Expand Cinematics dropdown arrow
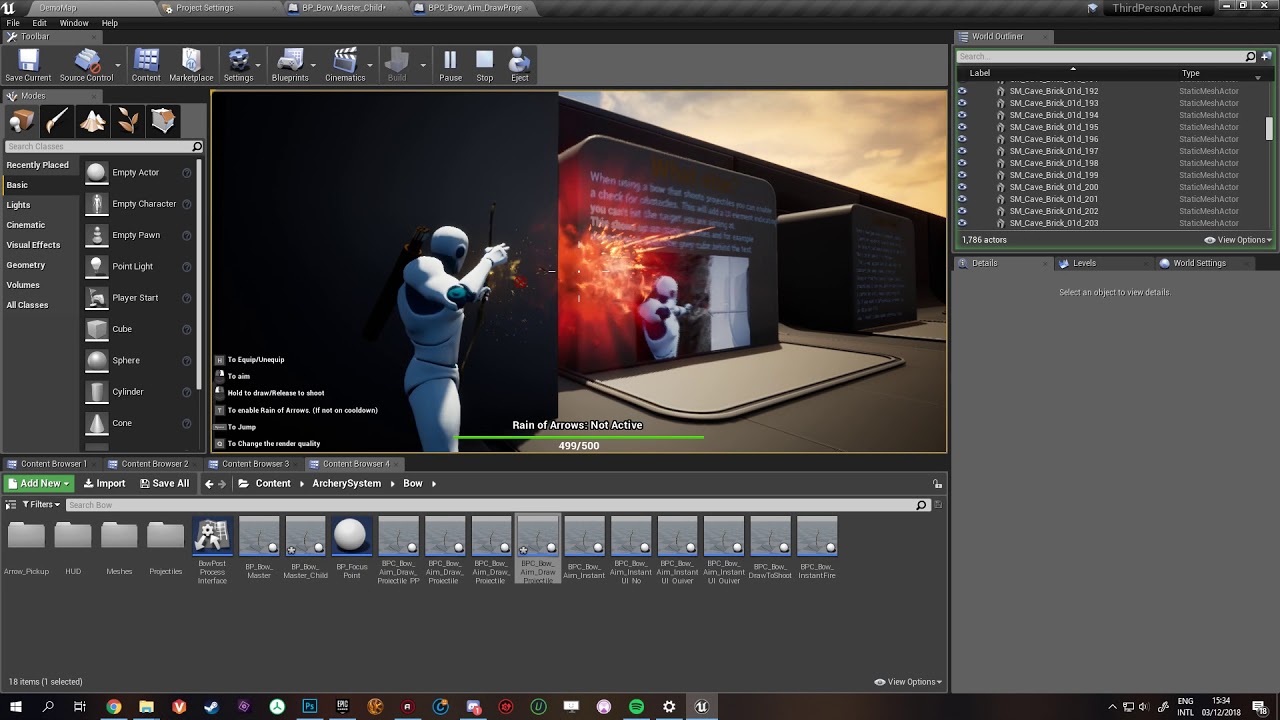The width and height of the screenshot is (1280, 720). 371,65
